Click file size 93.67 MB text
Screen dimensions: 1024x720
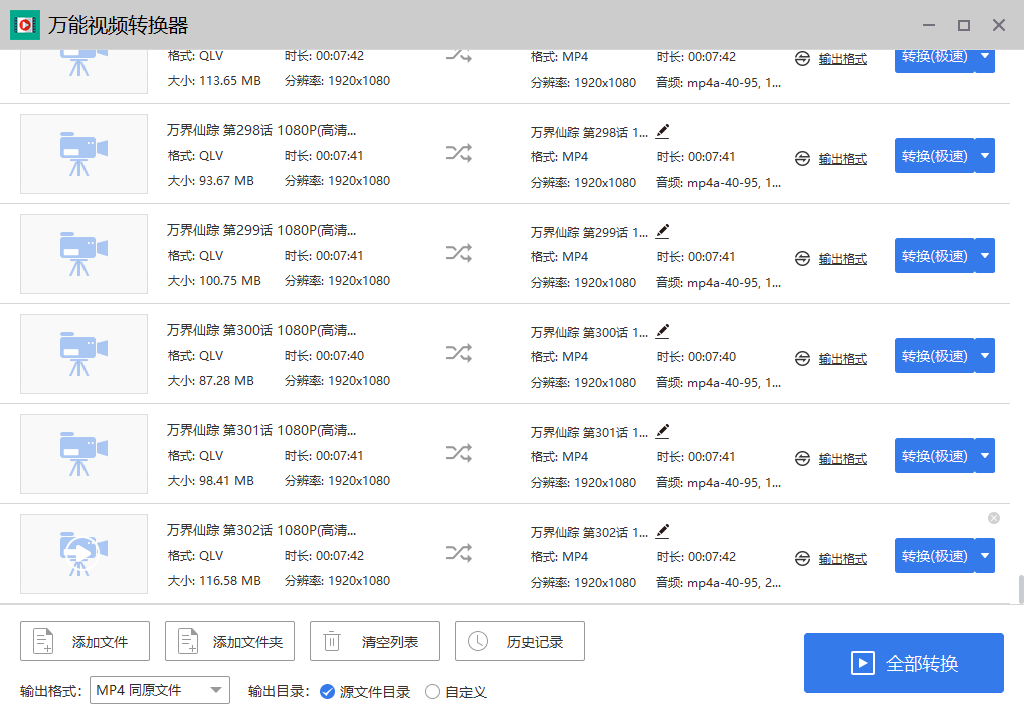(x=211, y=181)
